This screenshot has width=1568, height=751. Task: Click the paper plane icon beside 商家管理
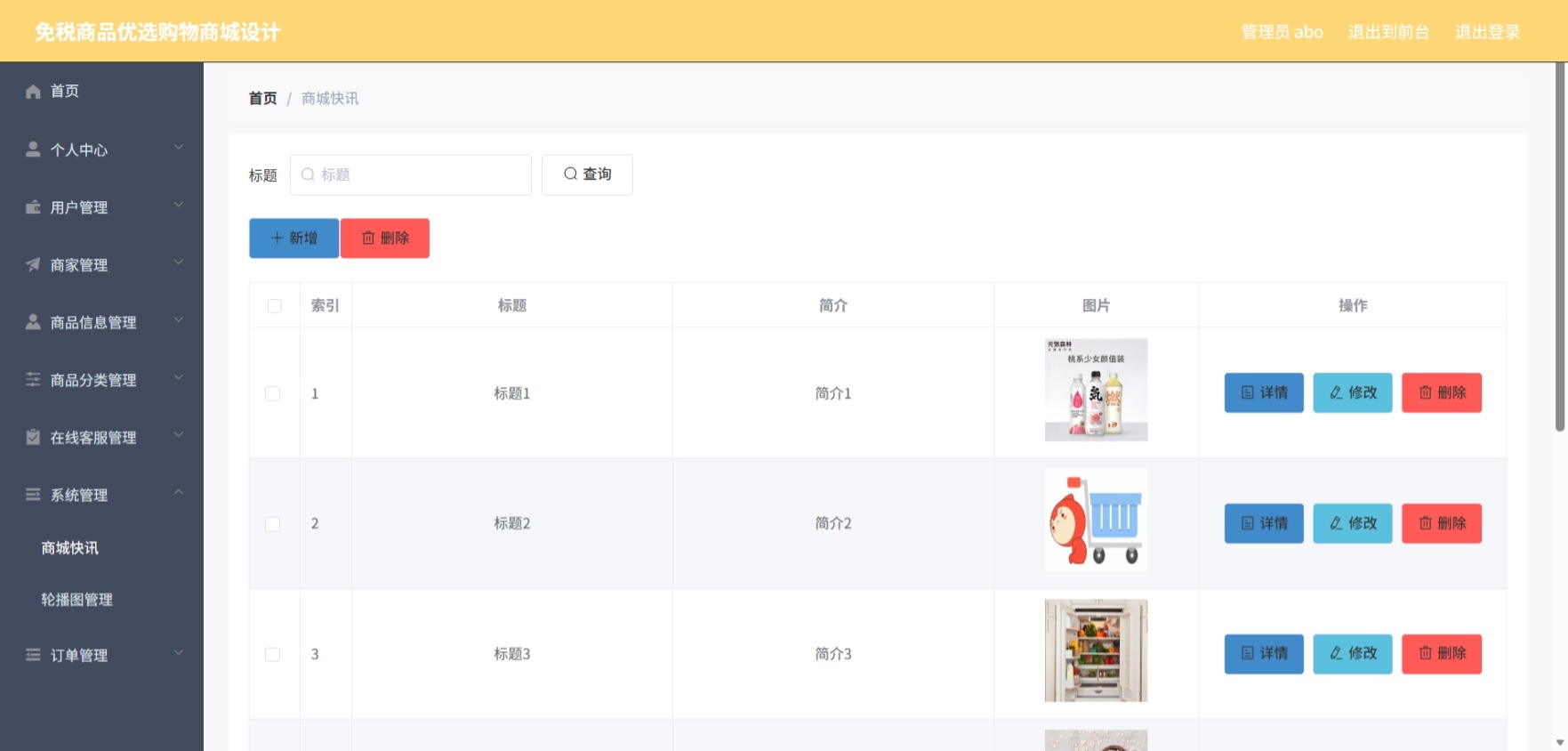tap(33, 264)
